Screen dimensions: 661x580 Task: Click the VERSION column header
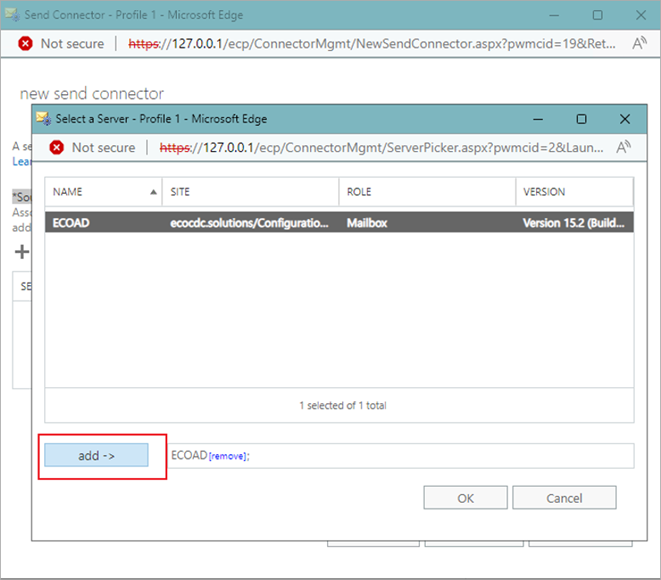573,191
